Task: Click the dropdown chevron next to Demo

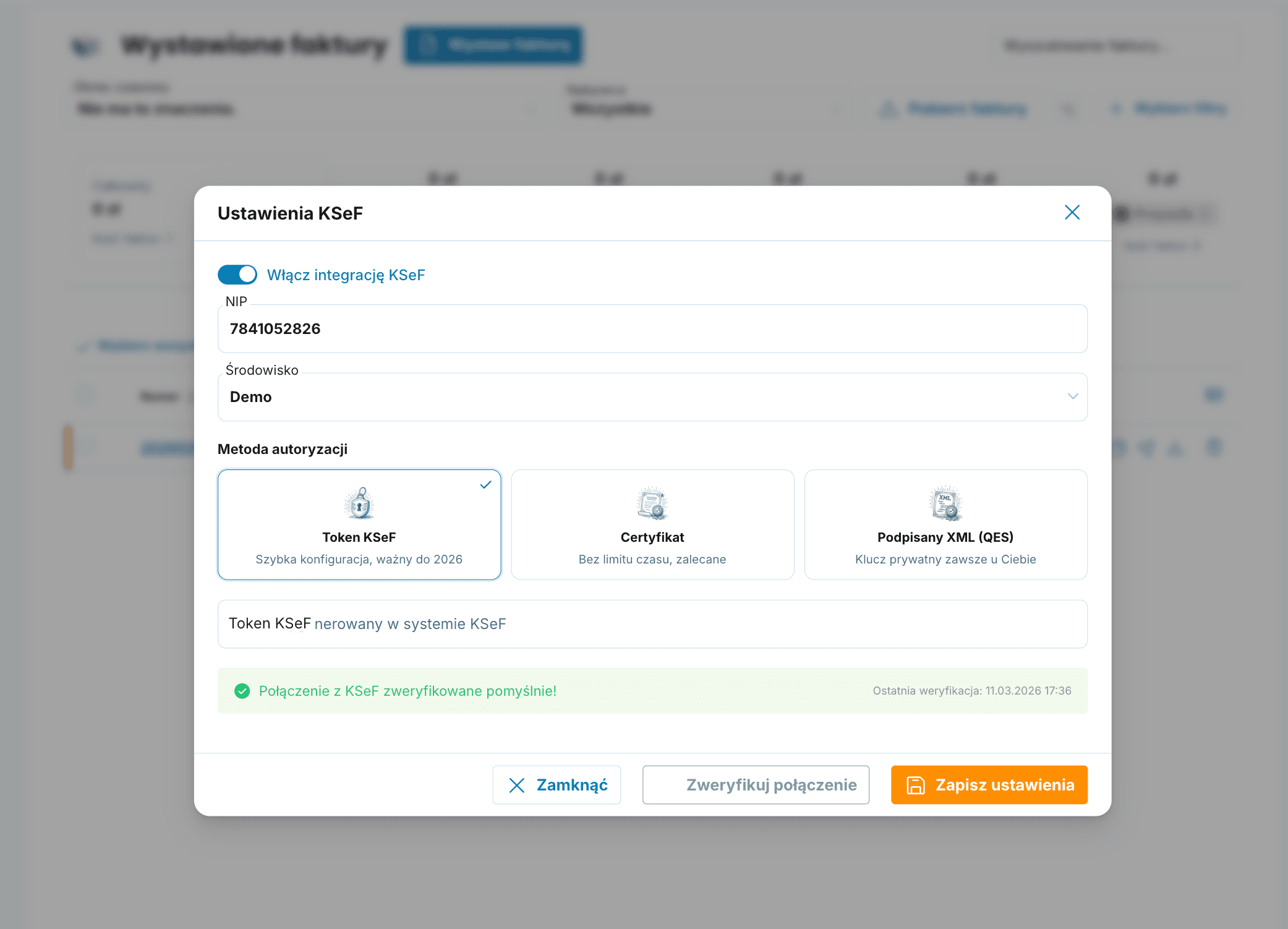Action: (x=1072, y=396)
